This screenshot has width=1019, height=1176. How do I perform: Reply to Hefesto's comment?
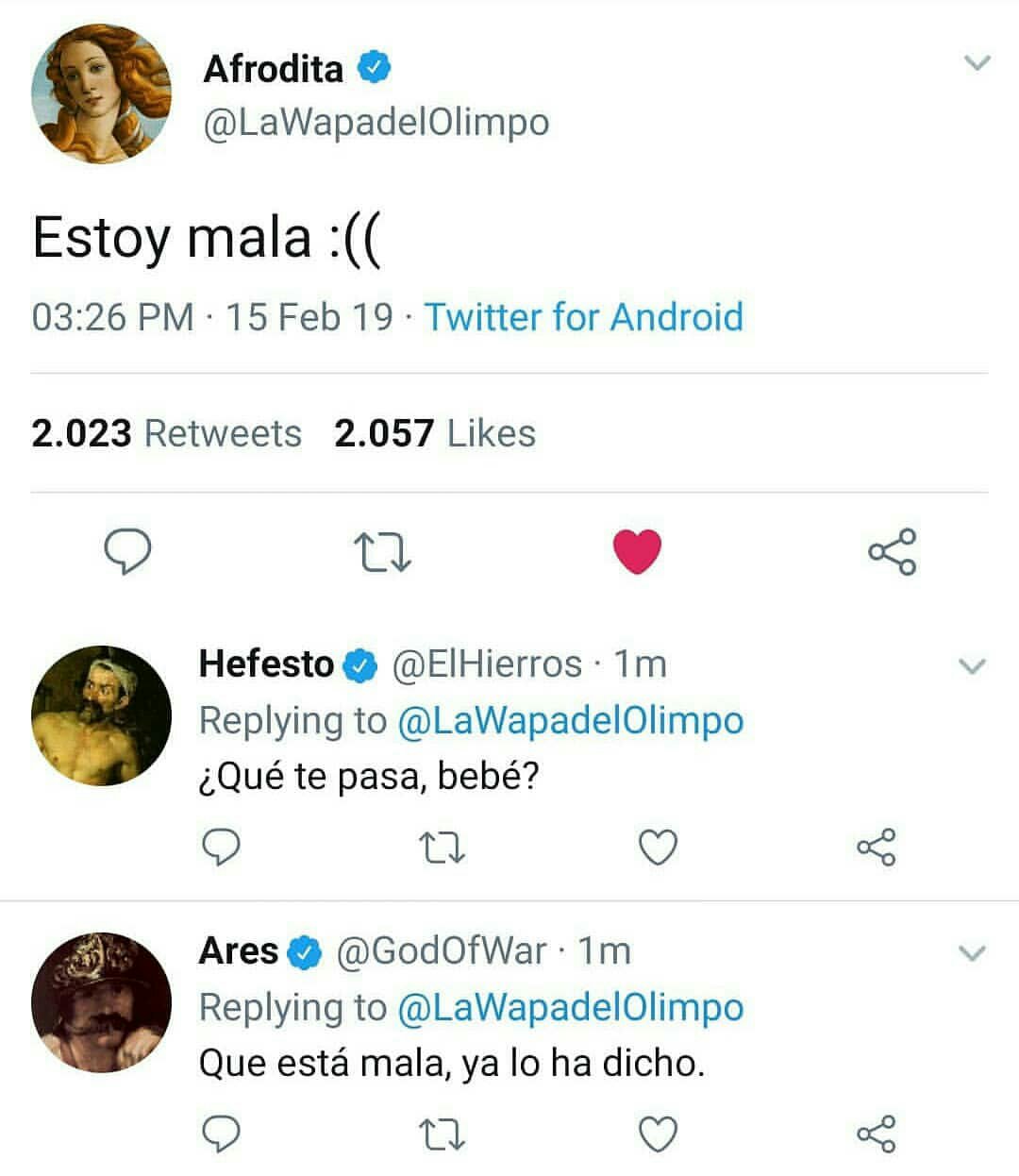223,847
